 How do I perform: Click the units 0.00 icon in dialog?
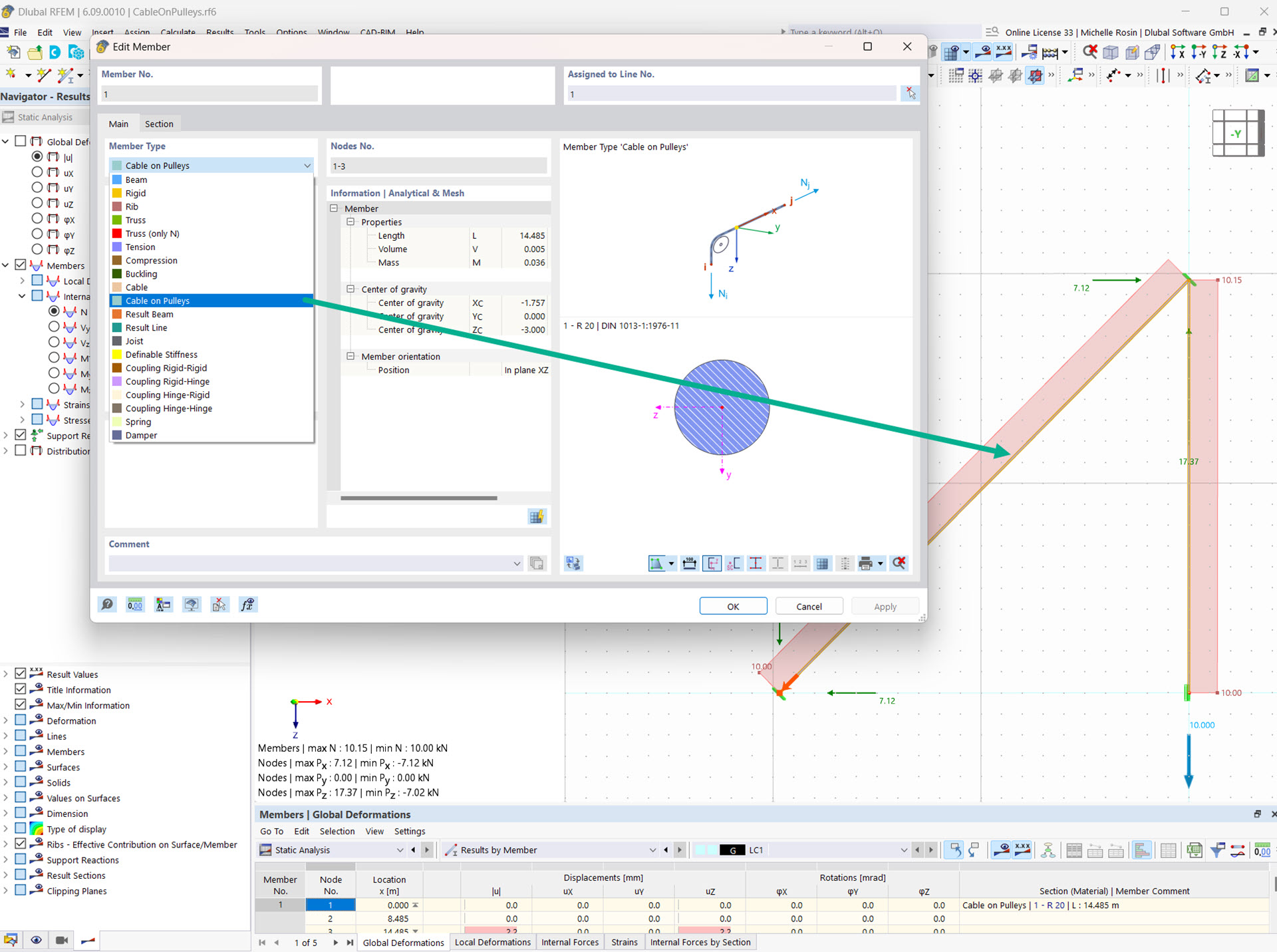click(135, 605)
